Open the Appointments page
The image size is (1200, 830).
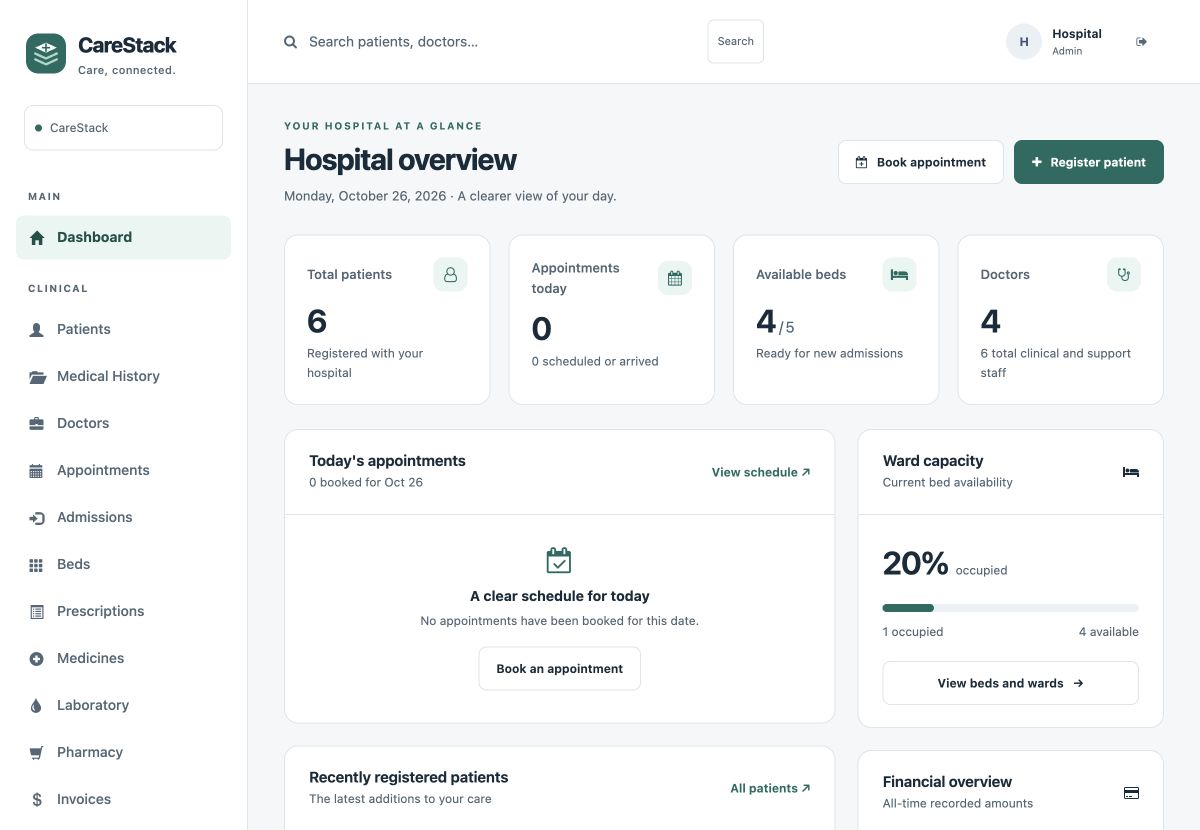tap(123, 471)
